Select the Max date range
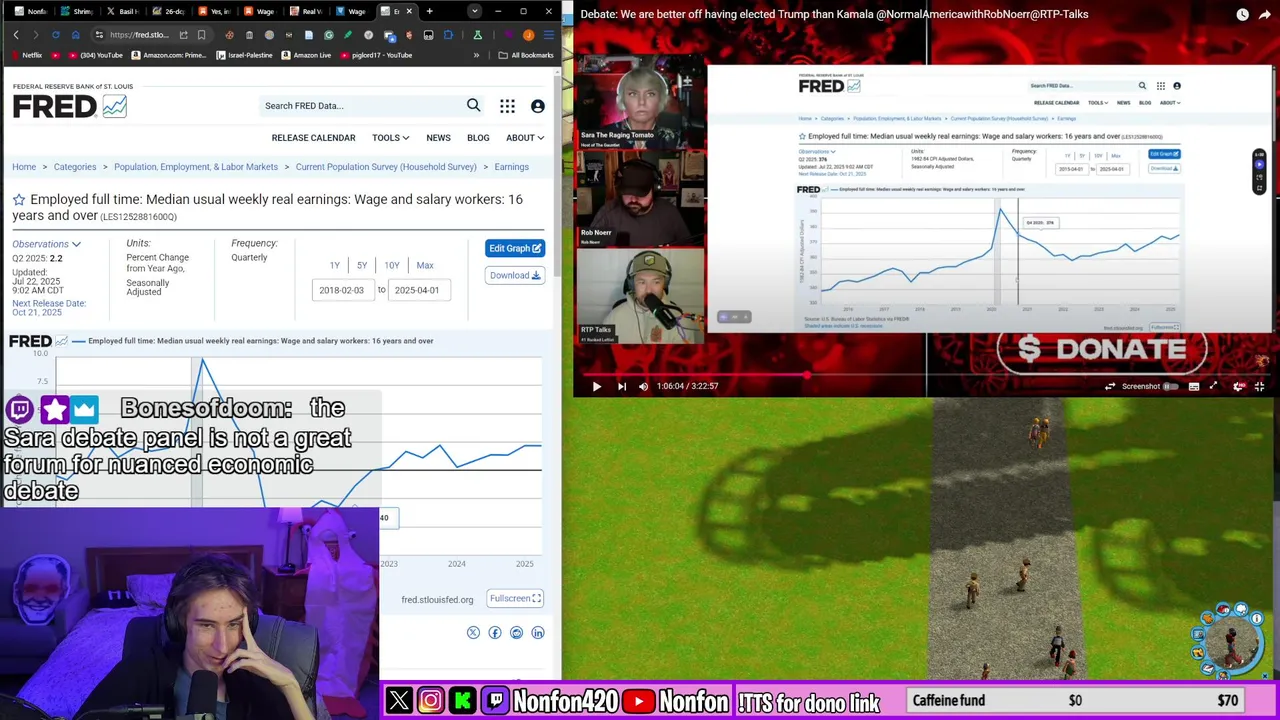The height and width of the screenshot is (720, 1280). click(x=425, y=265)
